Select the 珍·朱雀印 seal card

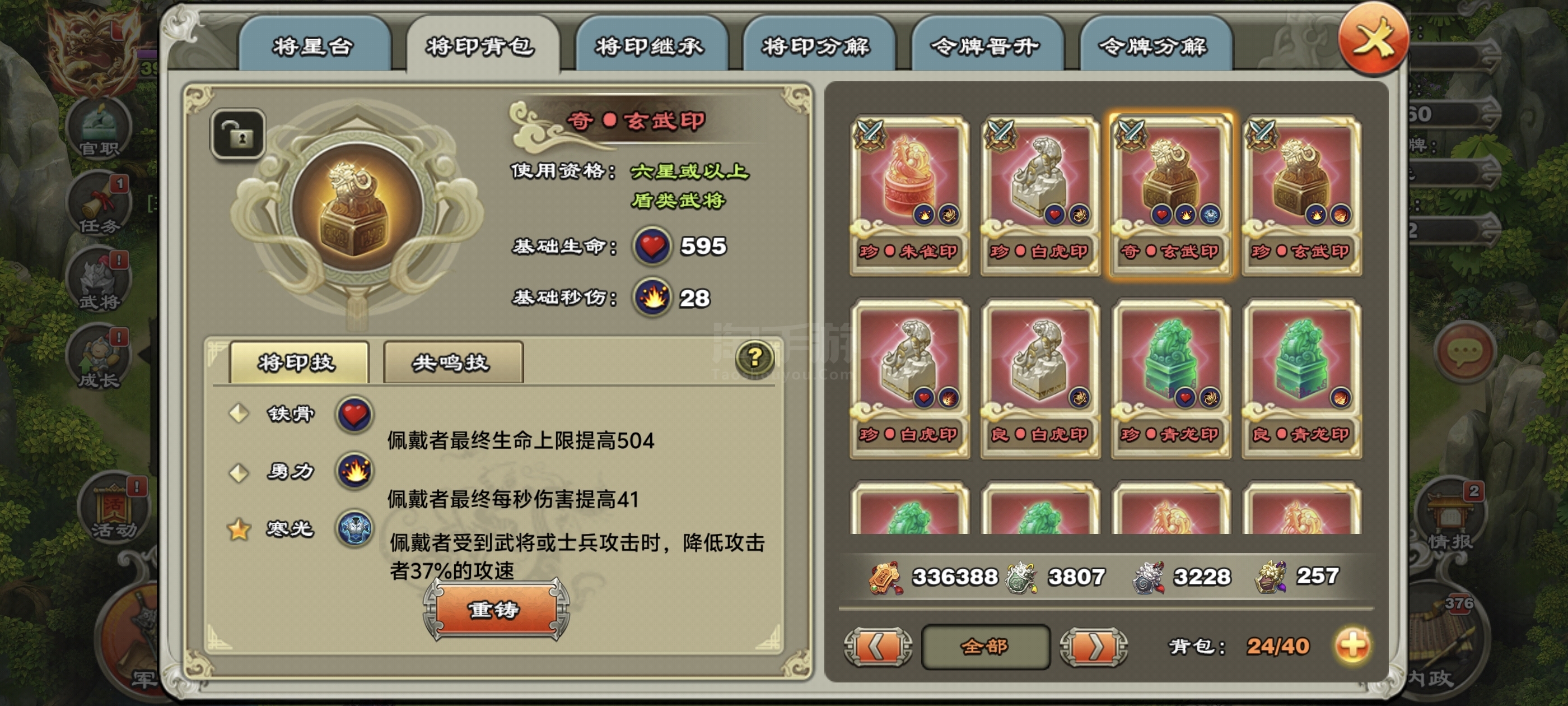pyautogui.click(x=909, y=195)
